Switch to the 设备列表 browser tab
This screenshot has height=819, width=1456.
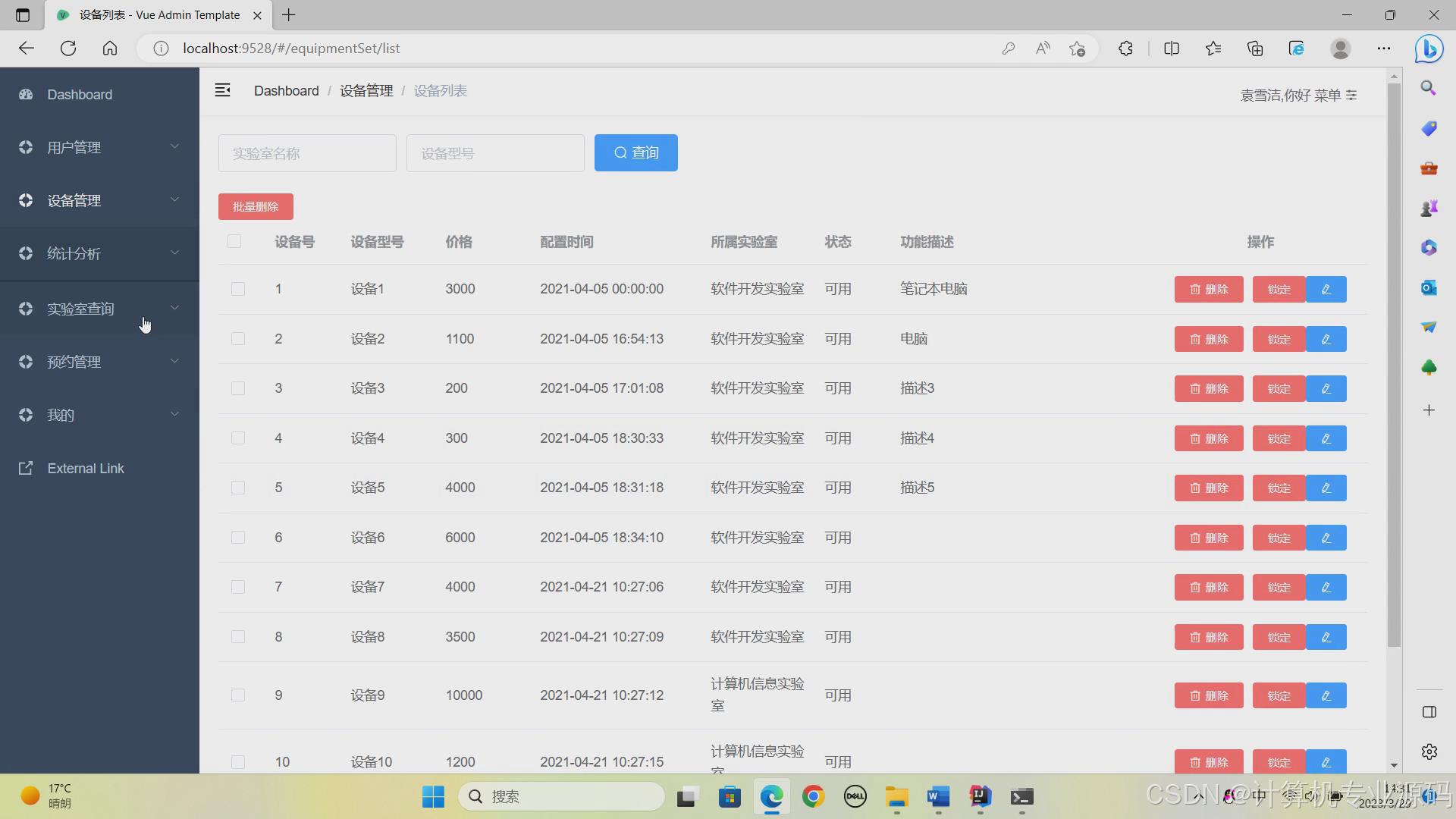[x=159, y=15]
